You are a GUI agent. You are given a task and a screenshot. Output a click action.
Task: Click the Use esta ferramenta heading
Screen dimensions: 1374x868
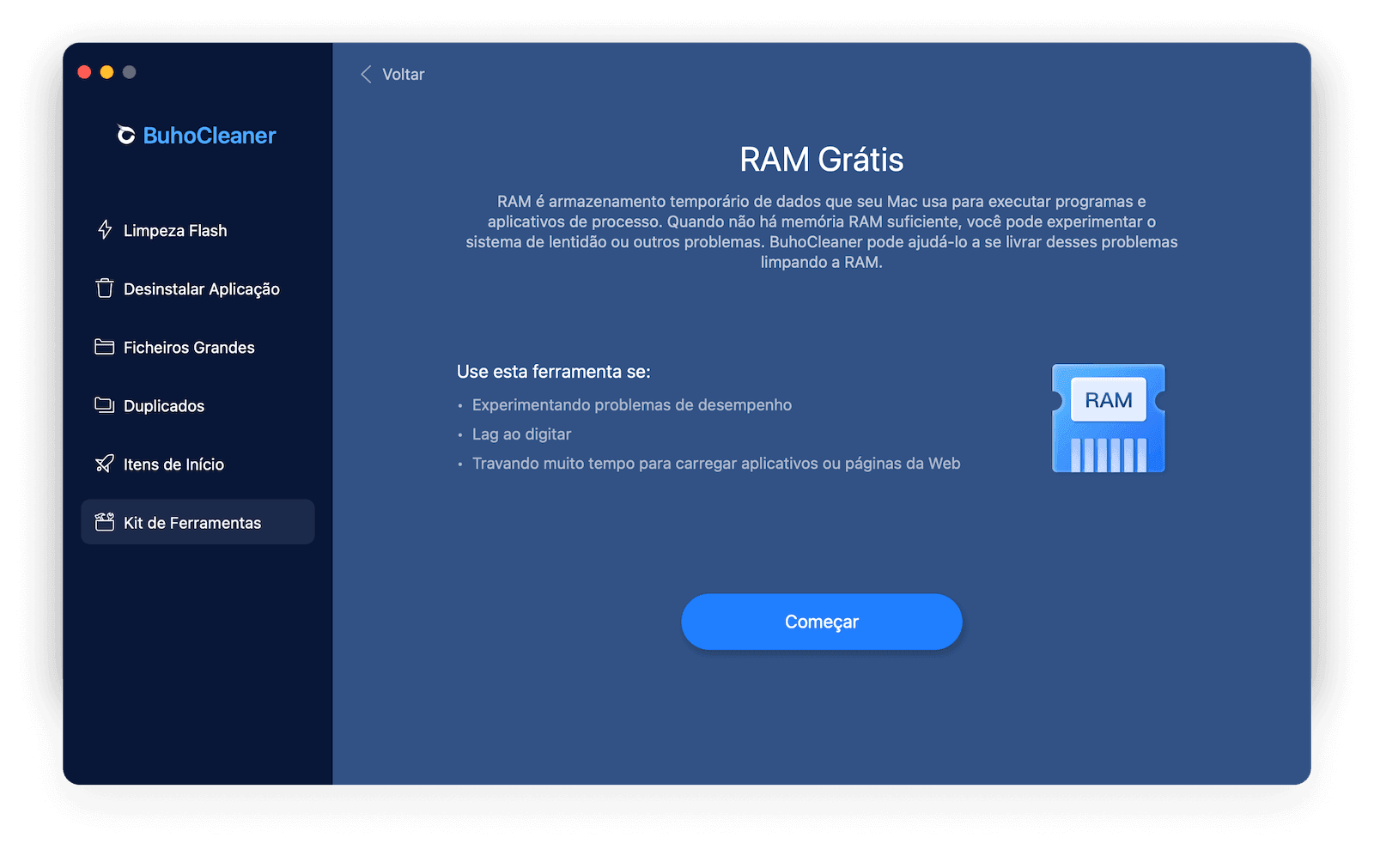(554, 371)
